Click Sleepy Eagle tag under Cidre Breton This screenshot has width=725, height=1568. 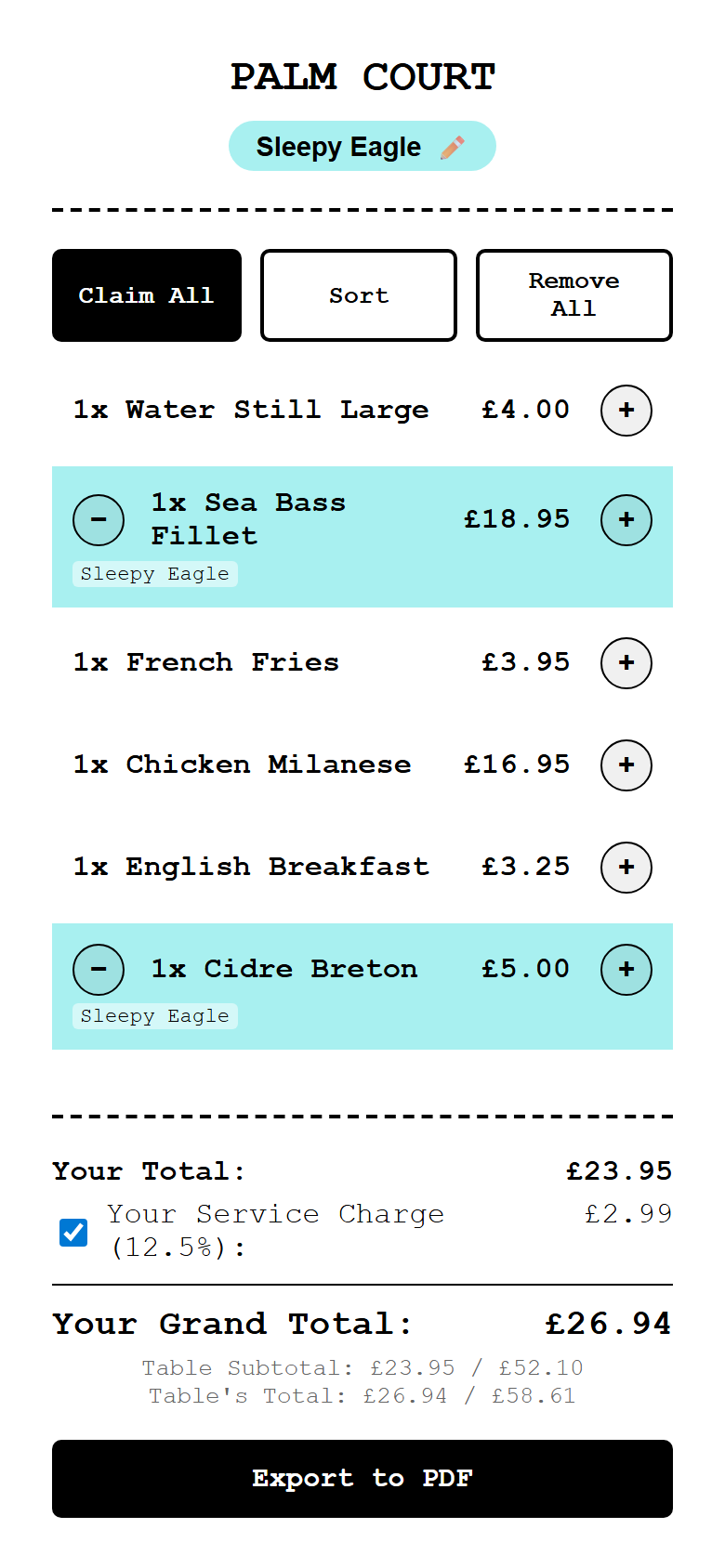[x=155, y=1016]
